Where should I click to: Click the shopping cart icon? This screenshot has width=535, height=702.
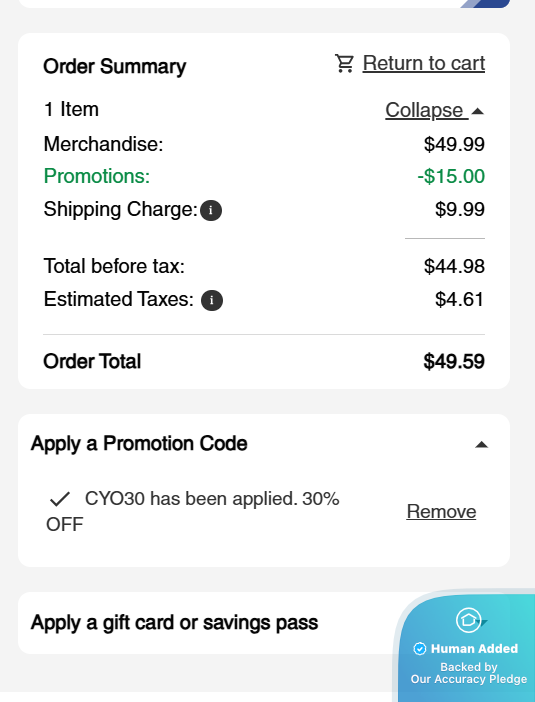pos(344,64)
